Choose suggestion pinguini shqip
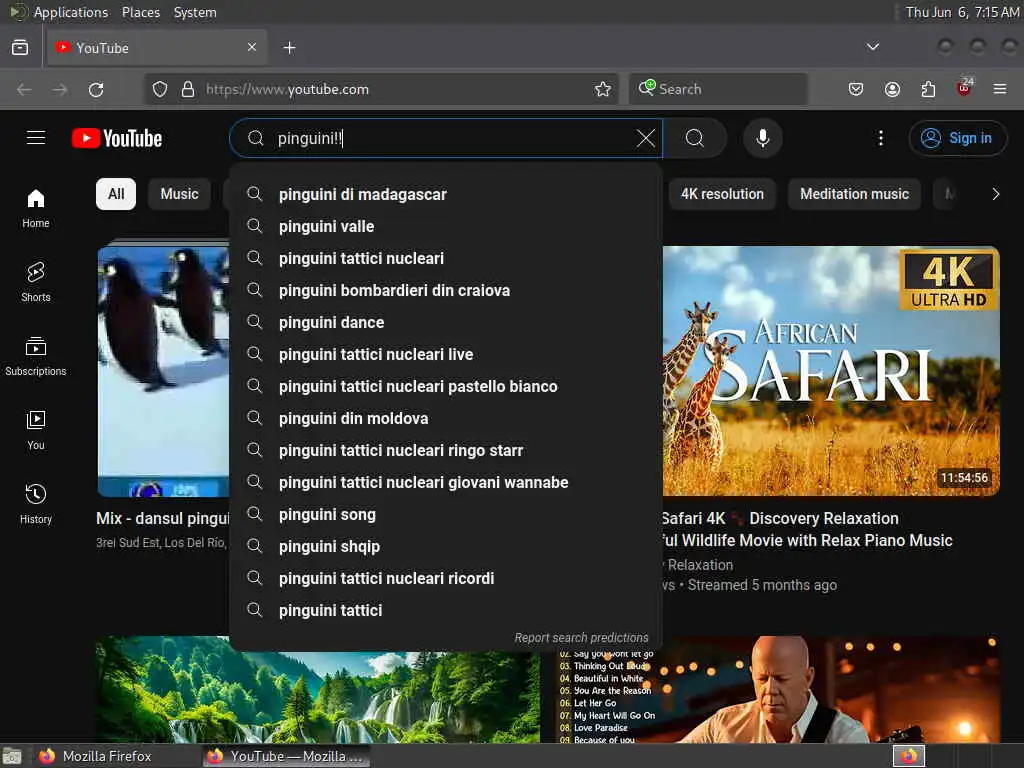Viewport: 1024px width, 768px height. [x=446, y=546]
